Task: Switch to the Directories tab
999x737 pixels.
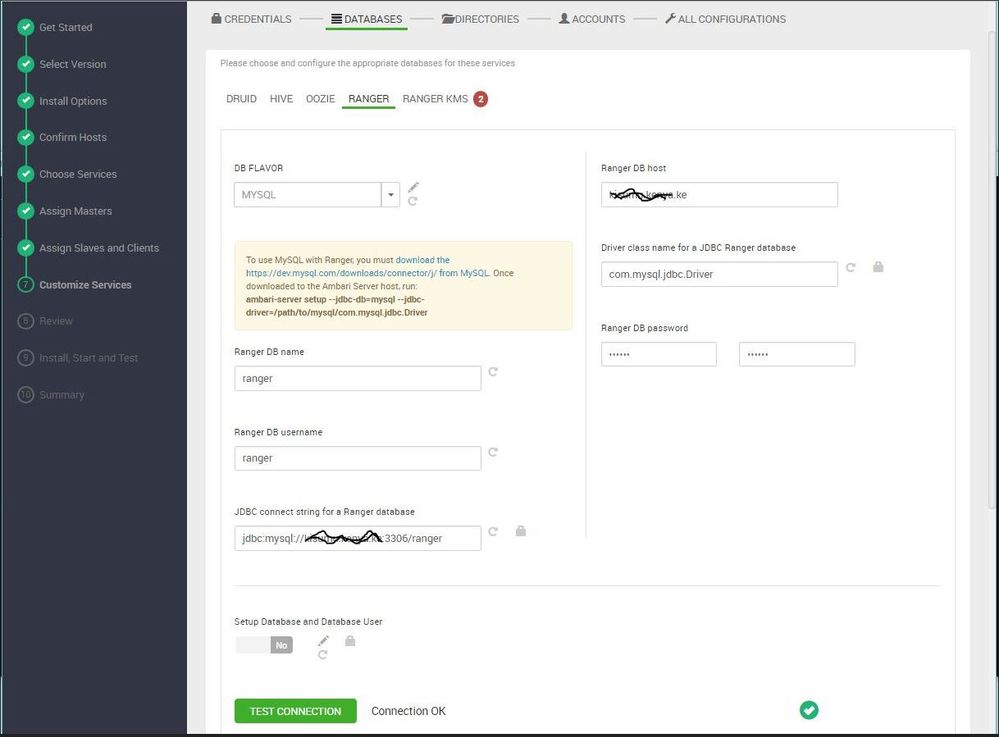Action: [480, 19]
